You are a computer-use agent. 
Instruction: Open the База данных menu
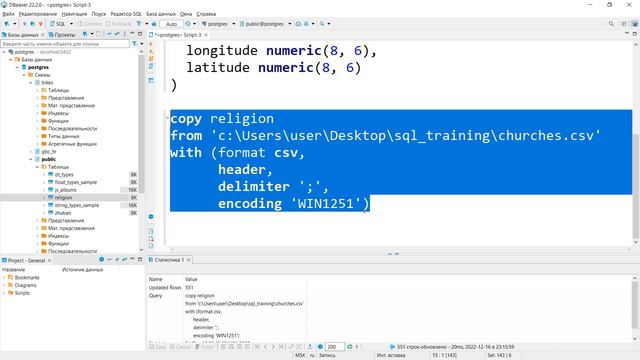coord(161,14)
